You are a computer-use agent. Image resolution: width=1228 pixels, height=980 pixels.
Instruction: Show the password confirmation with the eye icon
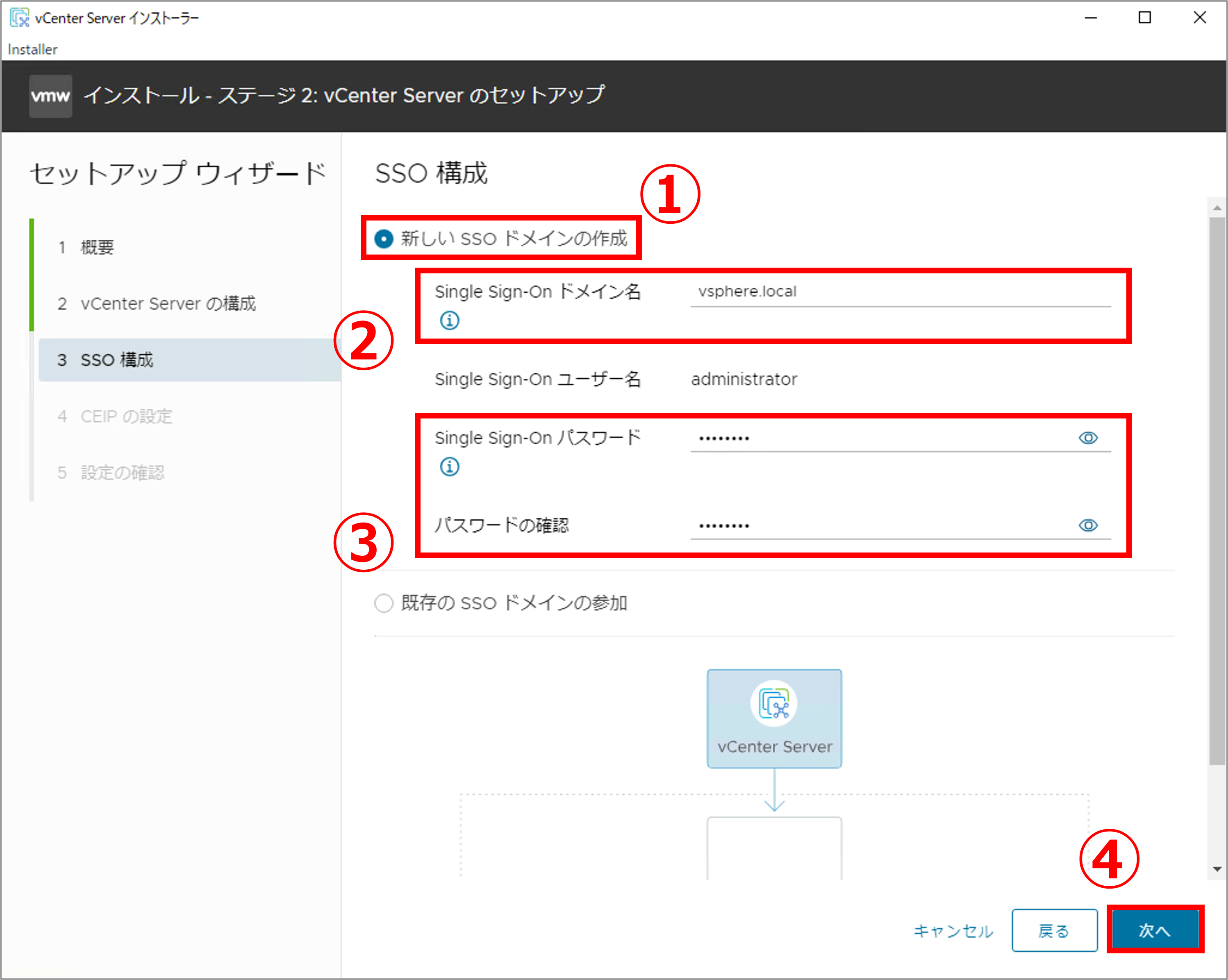coord(1089,525)
